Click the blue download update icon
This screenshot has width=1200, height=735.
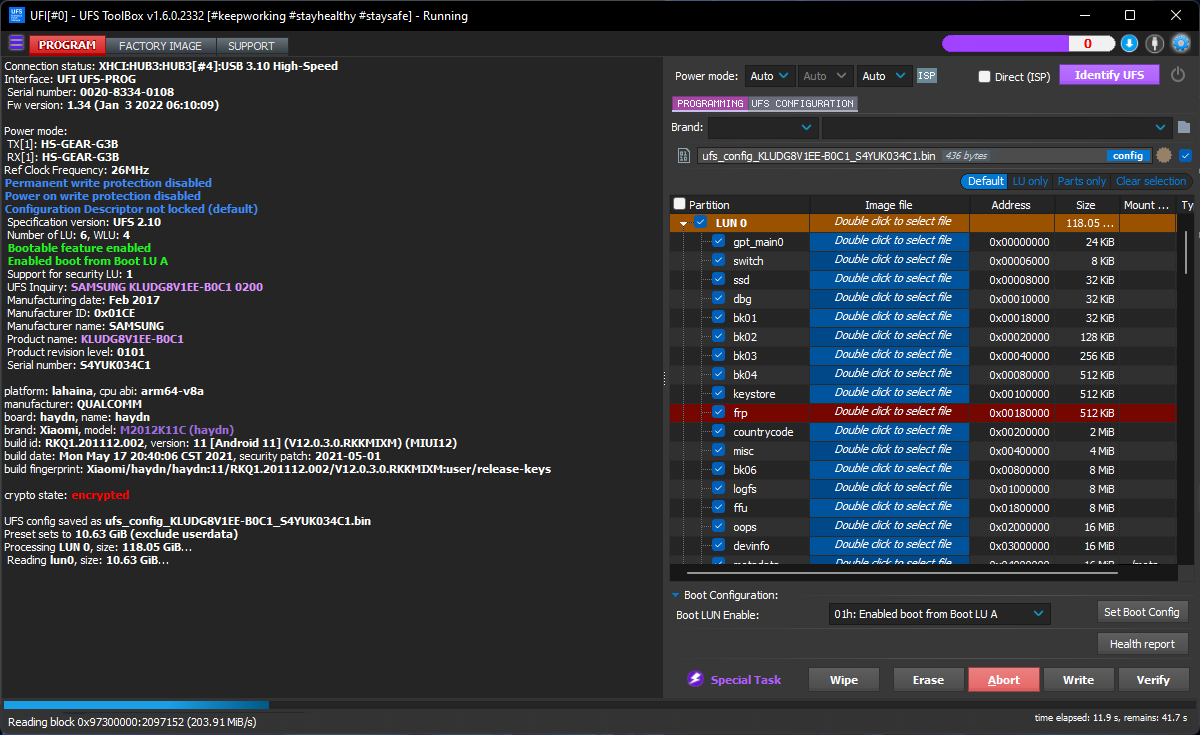(1129, 43)
